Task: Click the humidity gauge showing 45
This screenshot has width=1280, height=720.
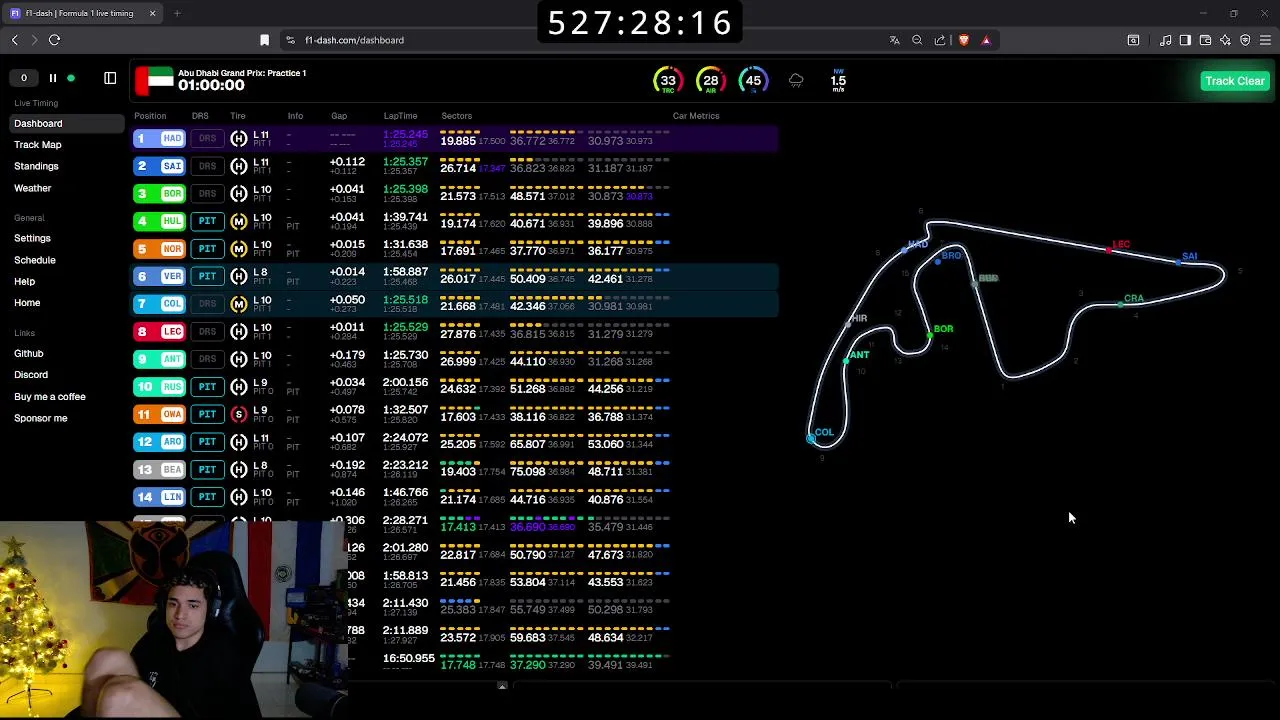Action: pyautogui.click(x=753, y=81)
